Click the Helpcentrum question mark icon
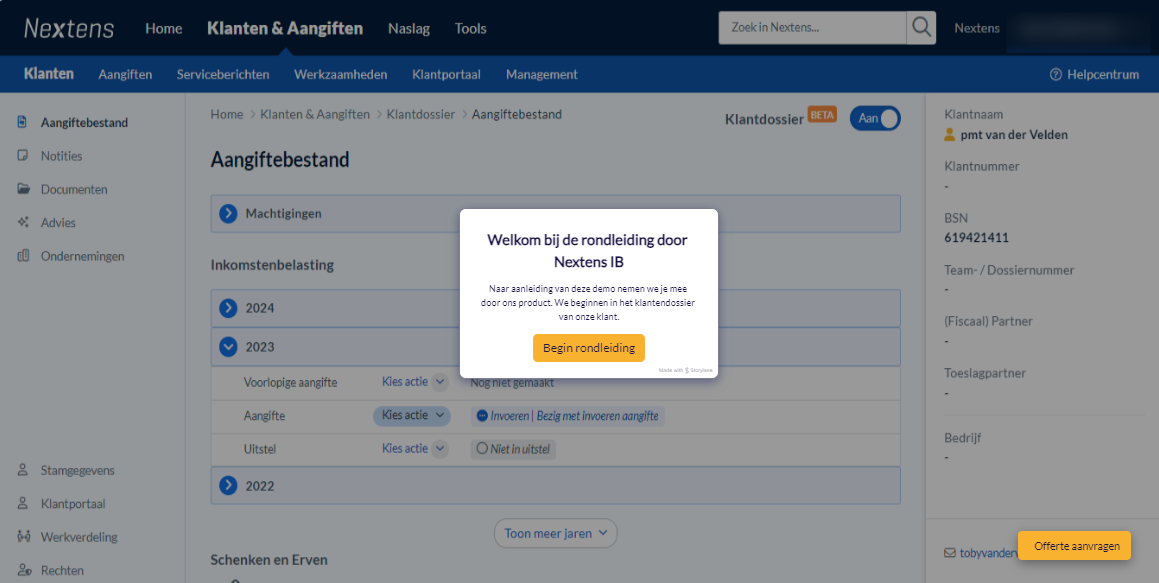 point(1056,75)
